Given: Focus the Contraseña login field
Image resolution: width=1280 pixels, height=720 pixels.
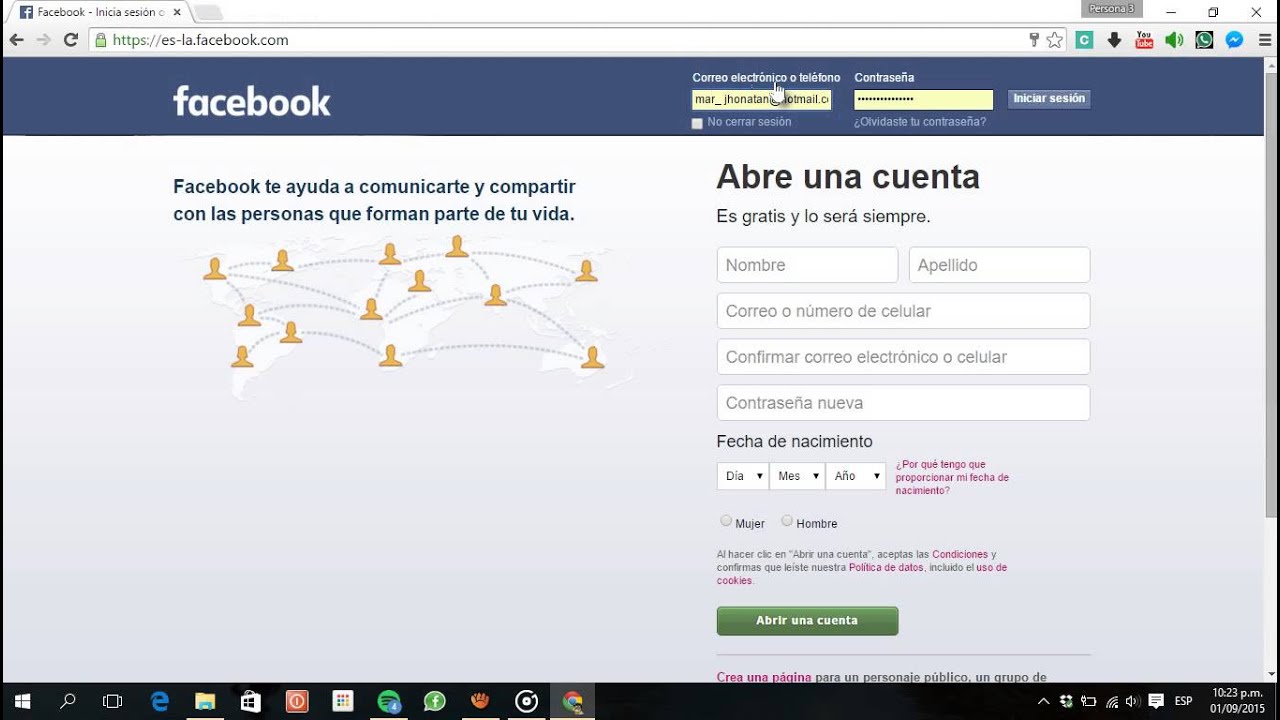Looking at the screenshot, I should 923,99.
